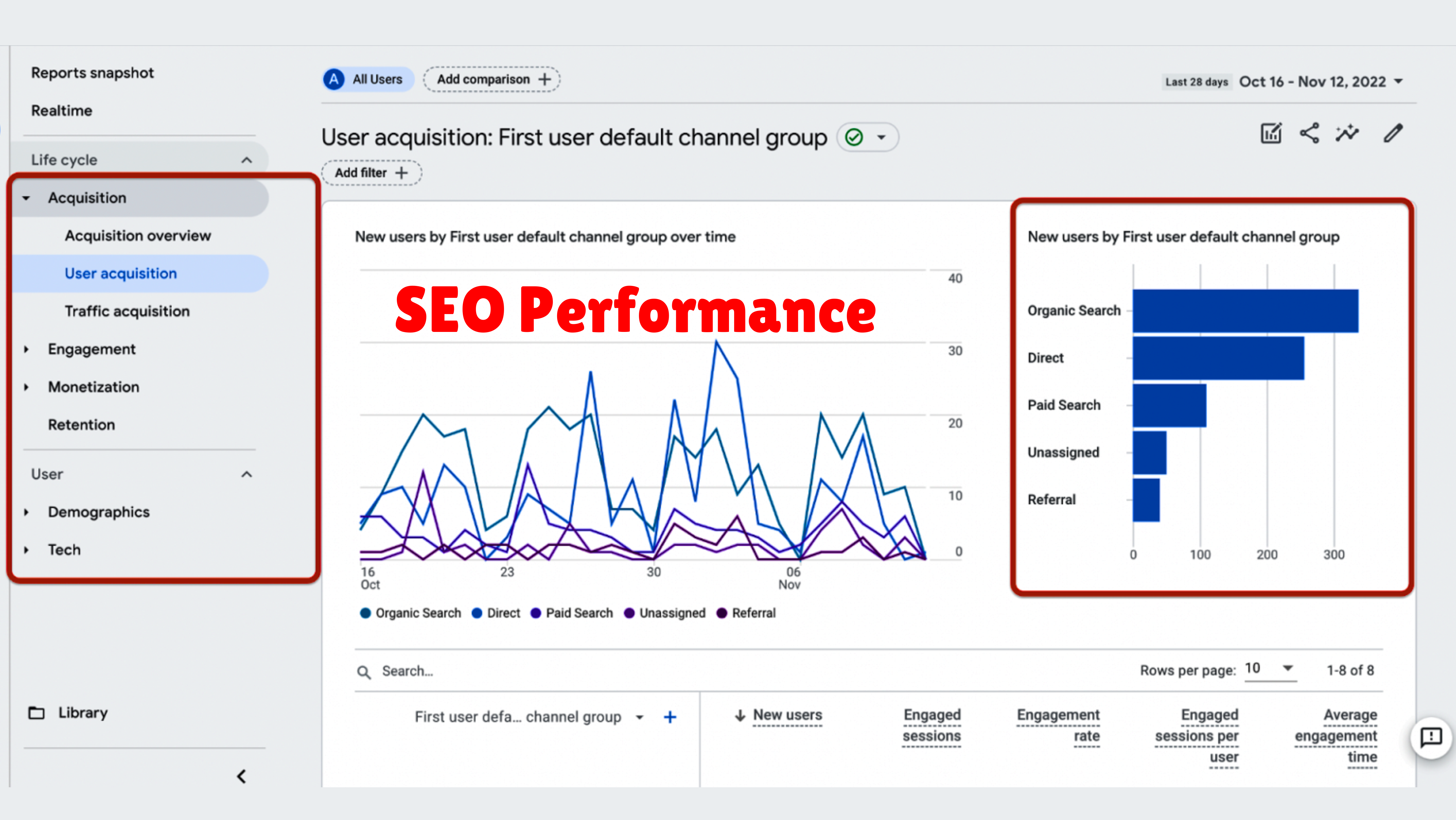Open the date range dropdown
The image size is (1456, 820).
point(1398,82)
